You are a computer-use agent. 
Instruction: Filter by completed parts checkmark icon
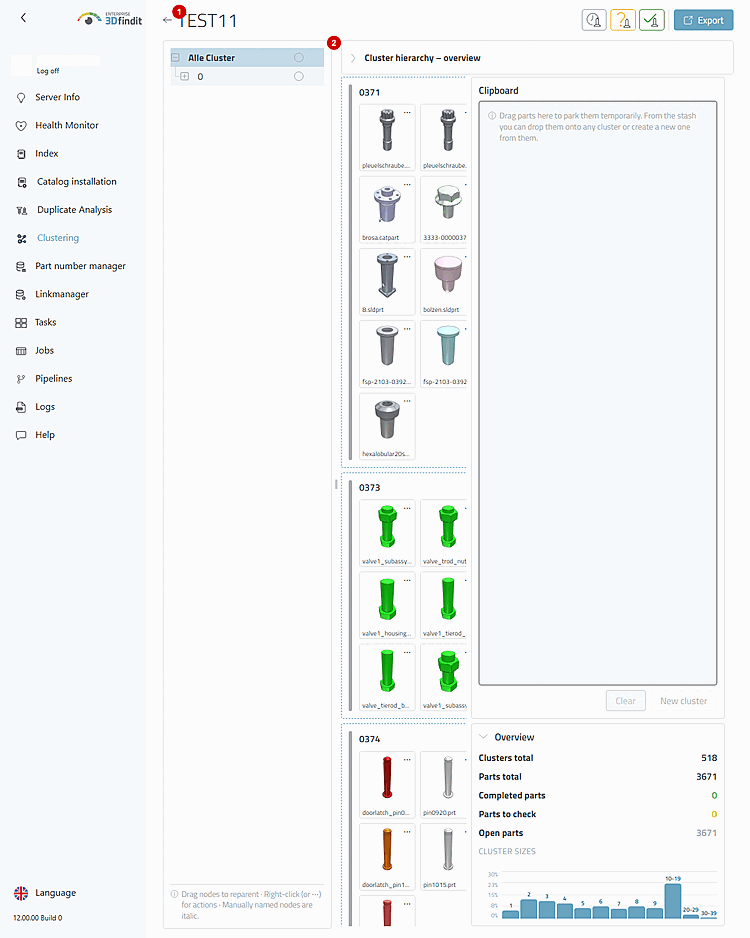tap(651, 20)
